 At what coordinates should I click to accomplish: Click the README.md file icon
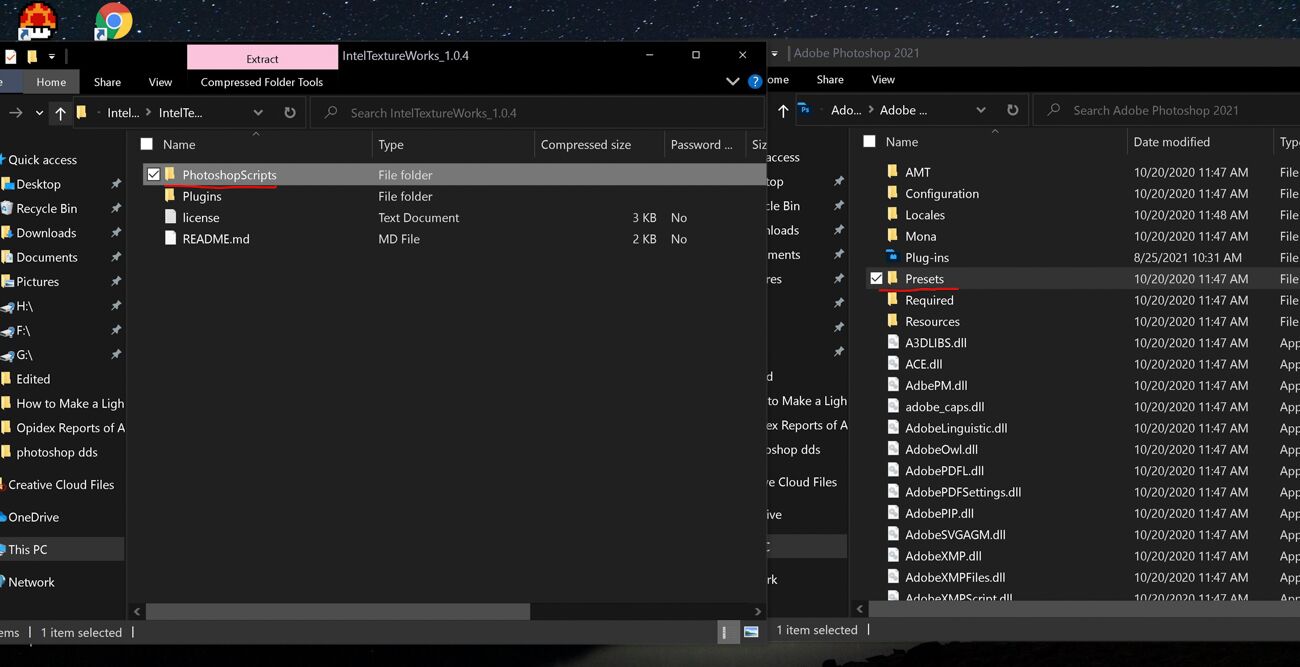(170, 239)
